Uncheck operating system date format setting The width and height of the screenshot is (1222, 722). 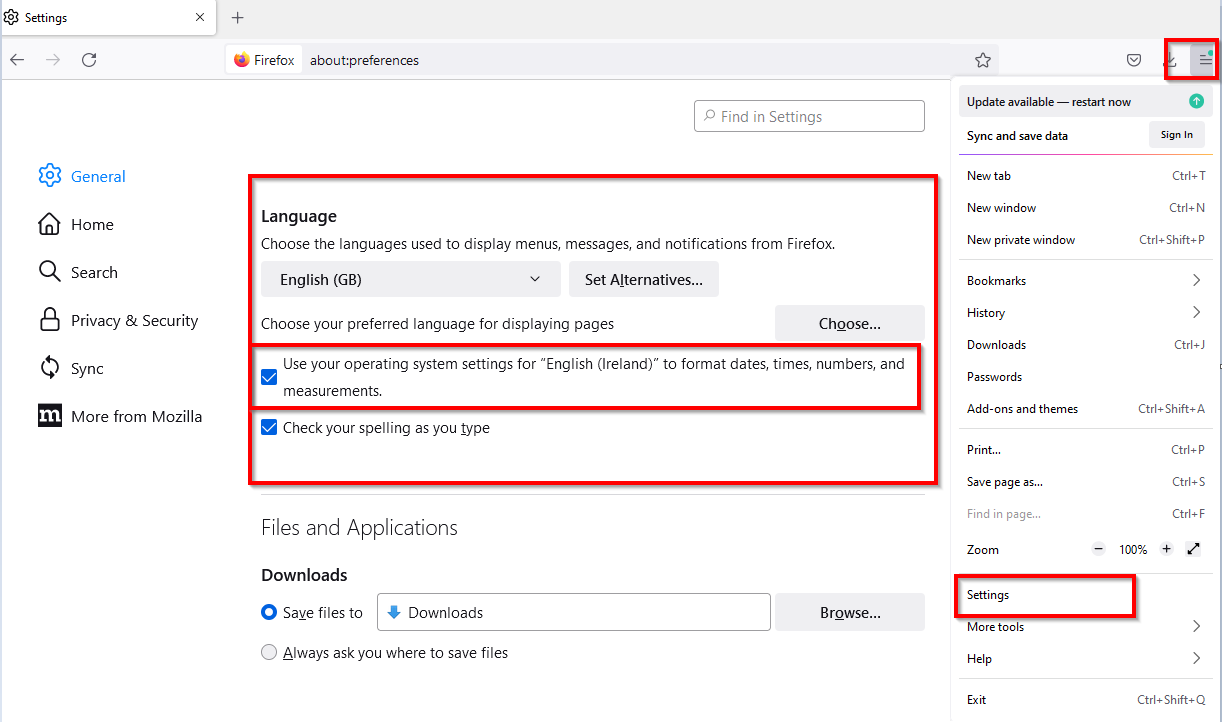tap(269, 377)
